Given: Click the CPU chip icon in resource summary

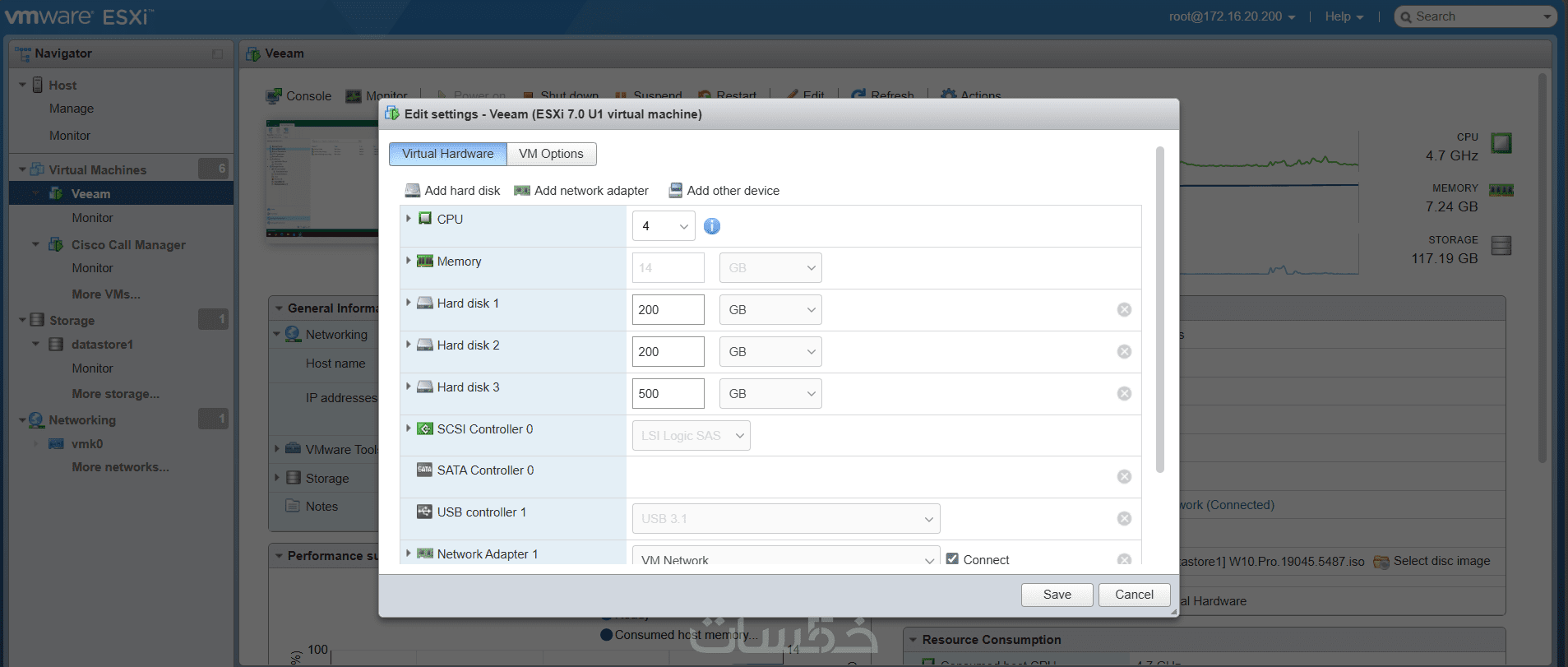Looking at the screenshot, I should tap(1501, 143).
